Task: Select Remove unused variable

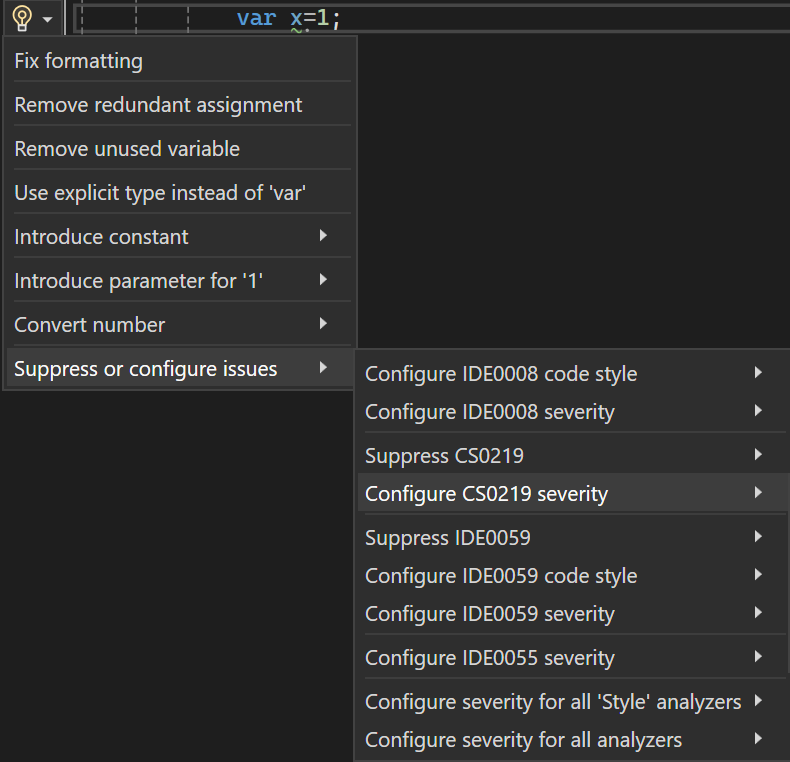Action: (x=127, y=149)
